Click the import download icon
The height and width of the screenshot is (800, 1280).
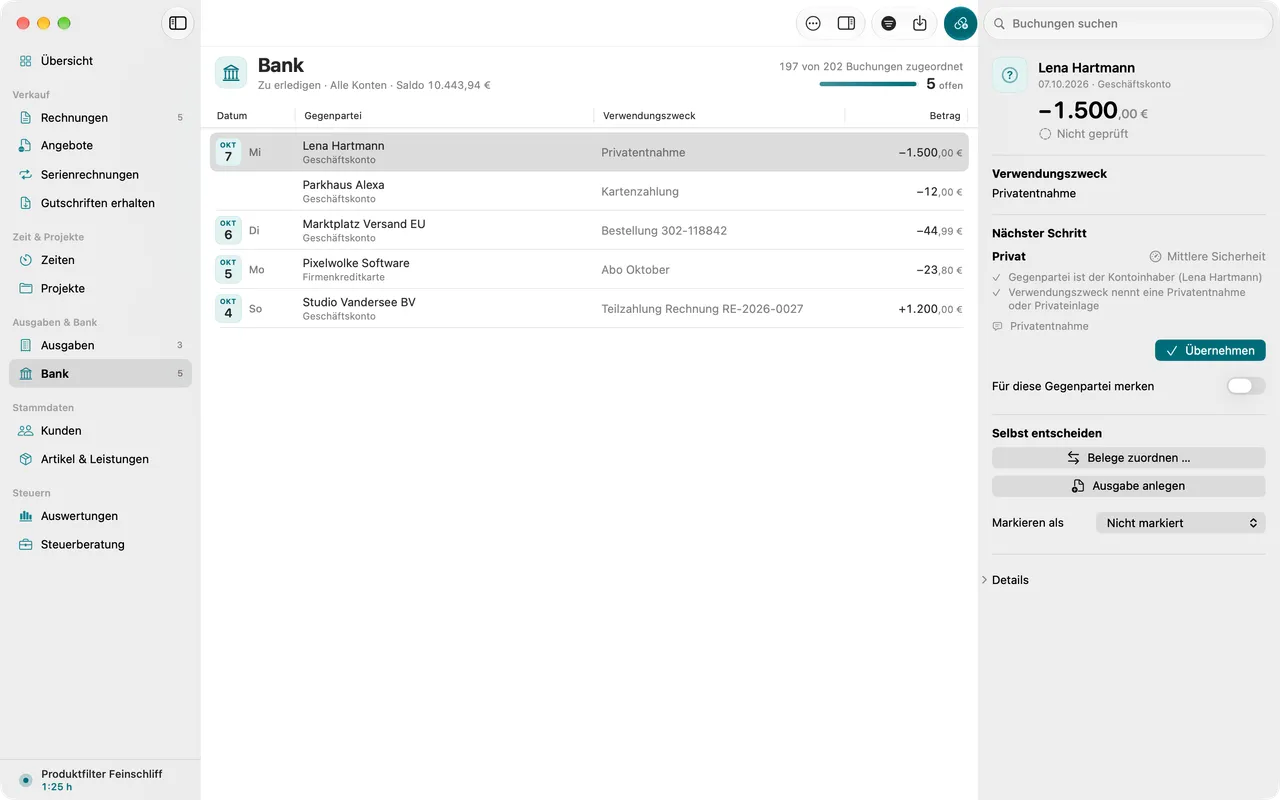pyautogui.click(x=920, y=23)
